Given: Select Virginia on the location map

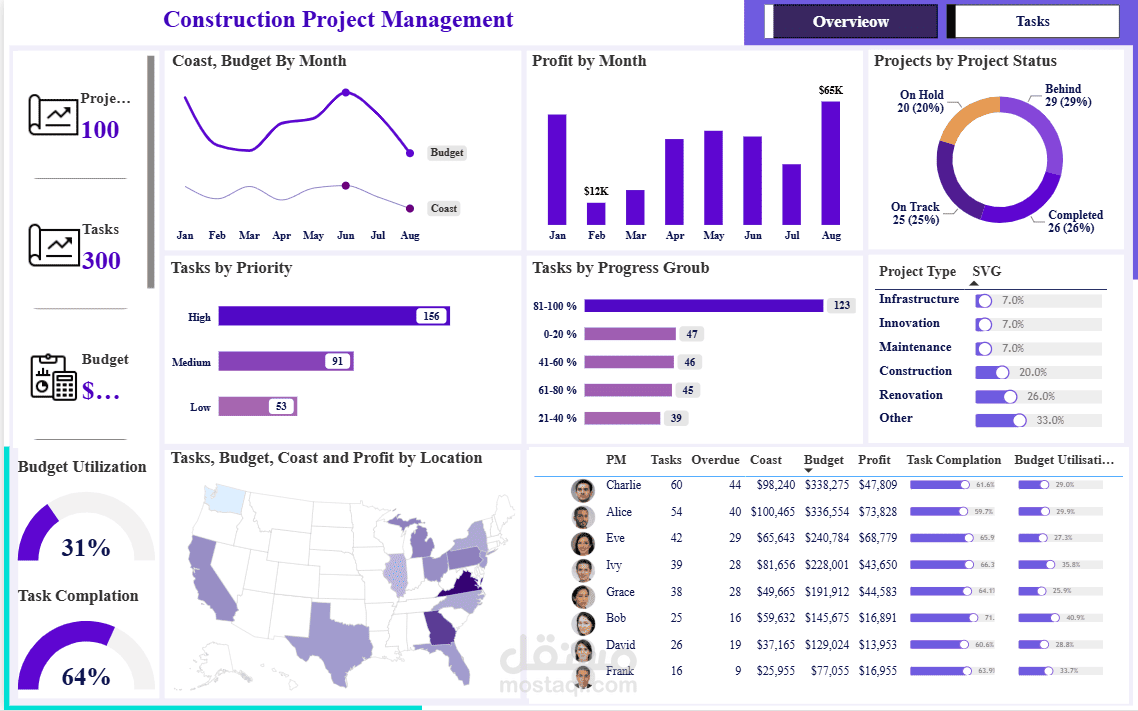Looking at the screenshot, I should point(463,584).
